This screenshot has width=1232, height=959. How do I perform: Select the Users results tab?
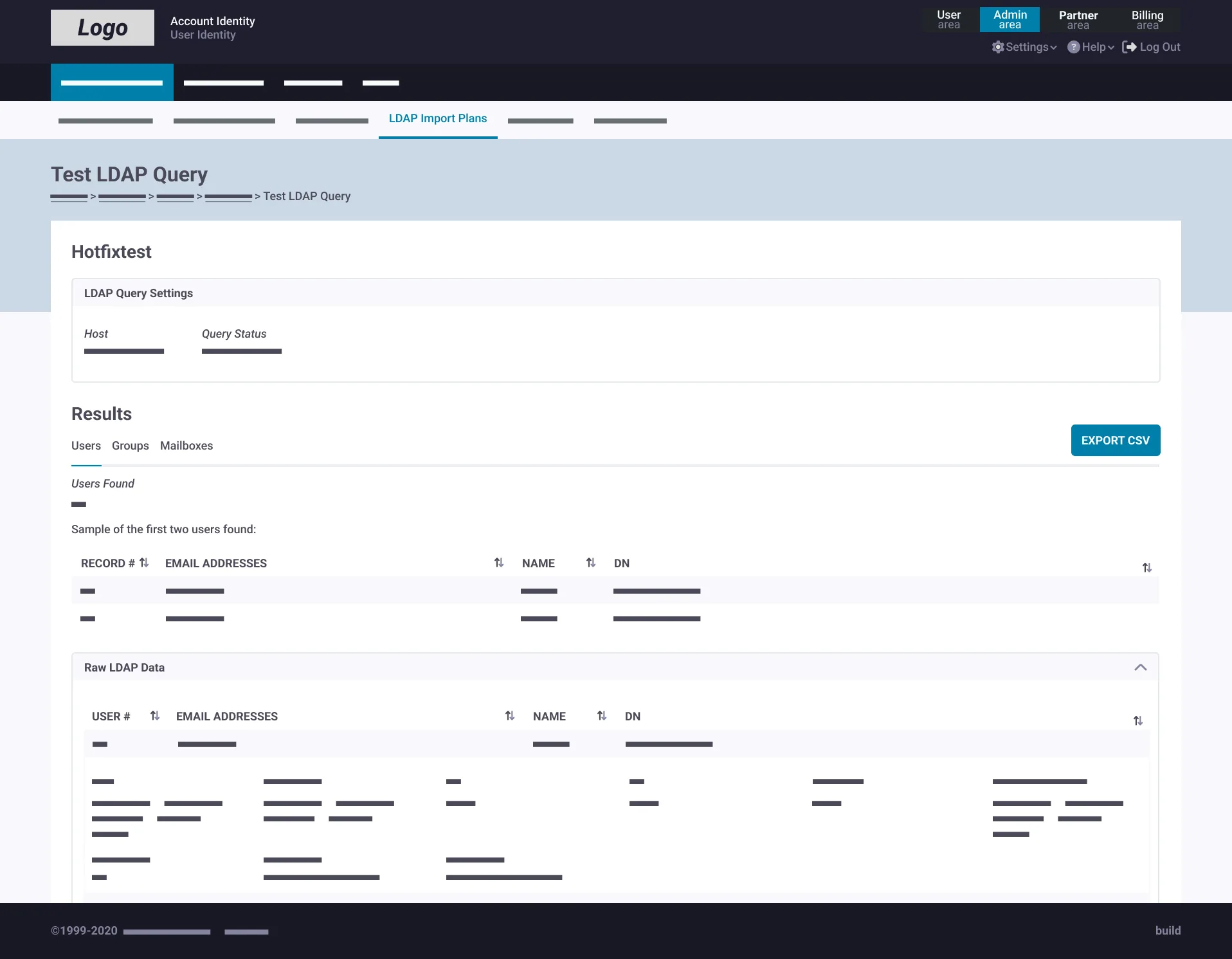(x=86, y=446)
